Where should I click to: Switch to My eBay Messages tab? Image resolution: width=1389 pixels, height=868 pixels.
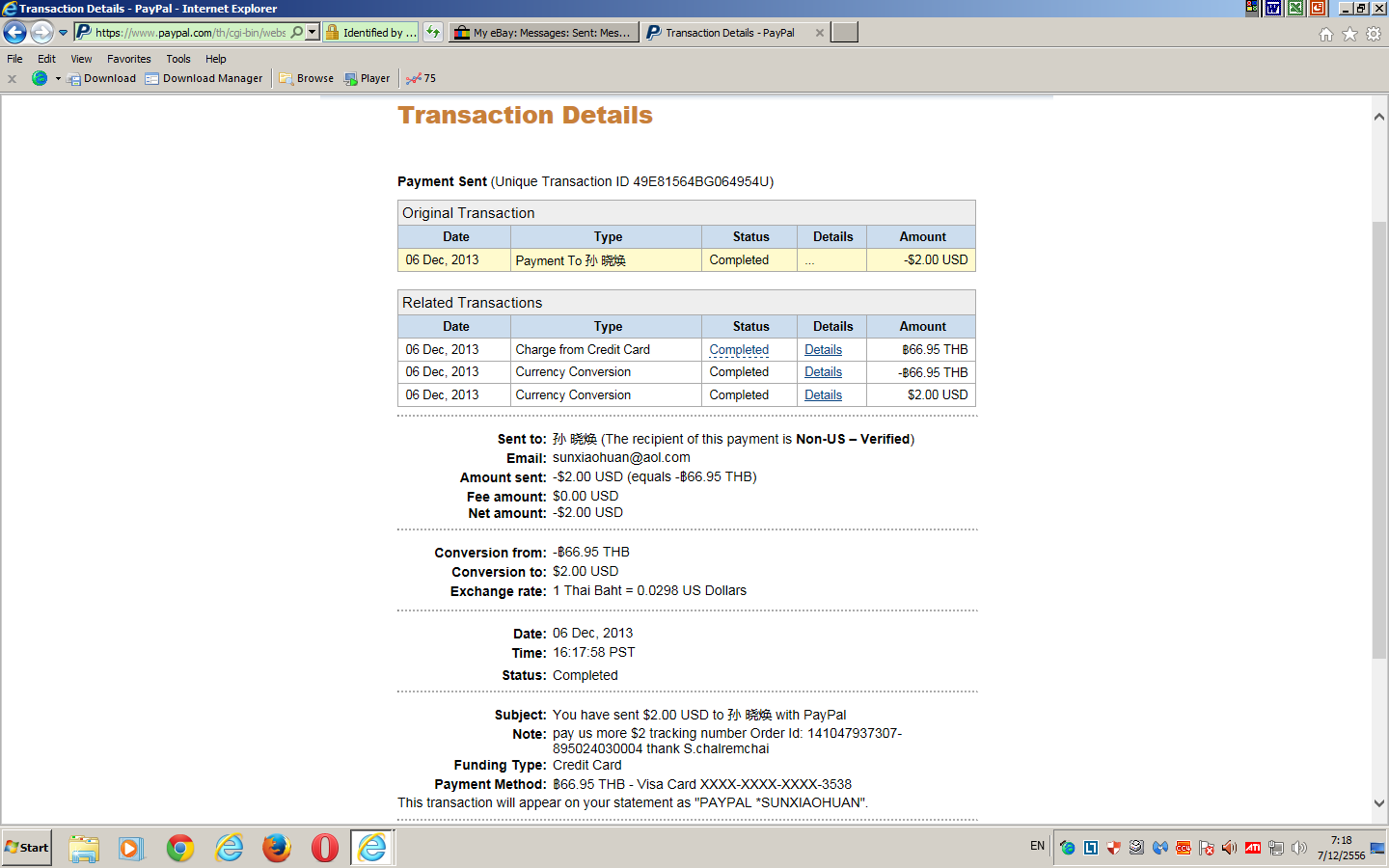click(x=544, y=33)
